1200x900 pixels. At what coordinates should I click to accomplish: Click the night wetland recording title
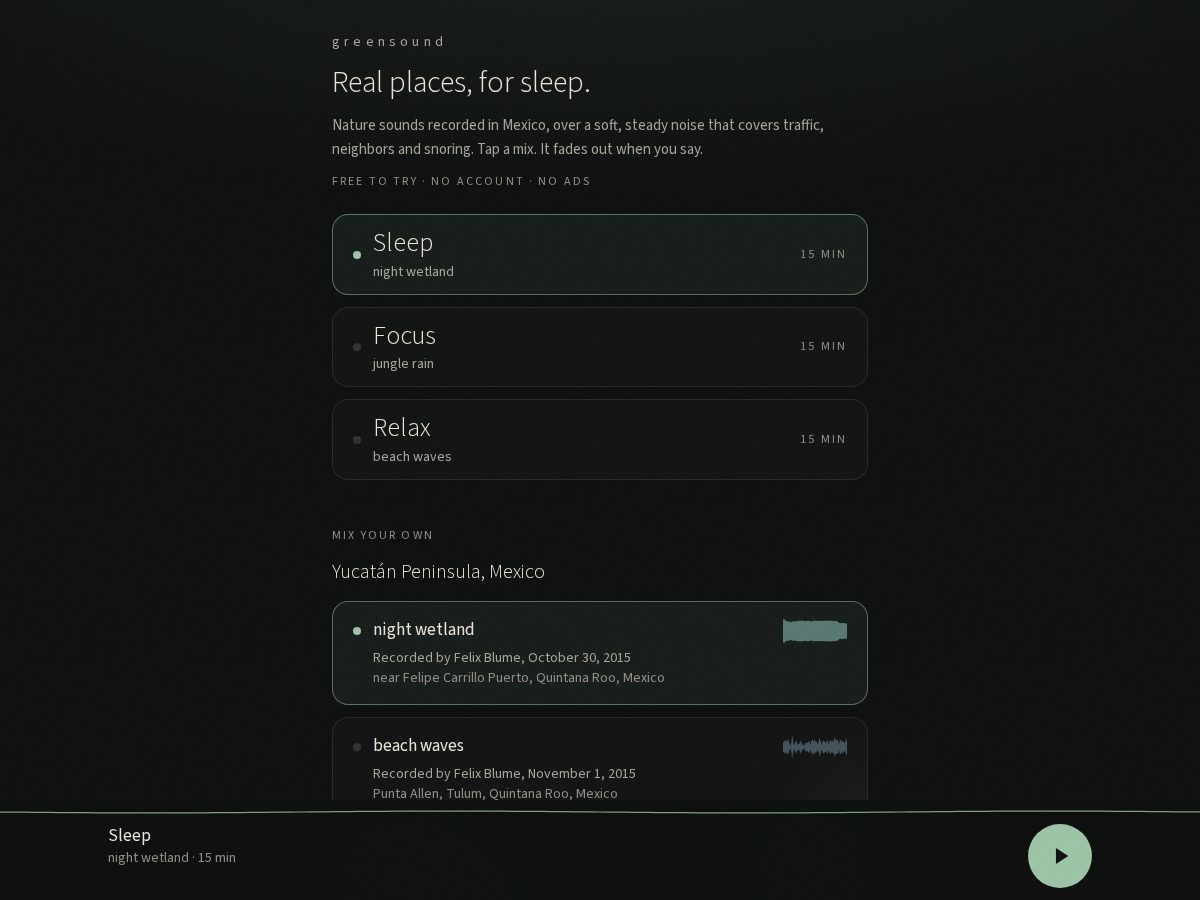click(424, 629)
